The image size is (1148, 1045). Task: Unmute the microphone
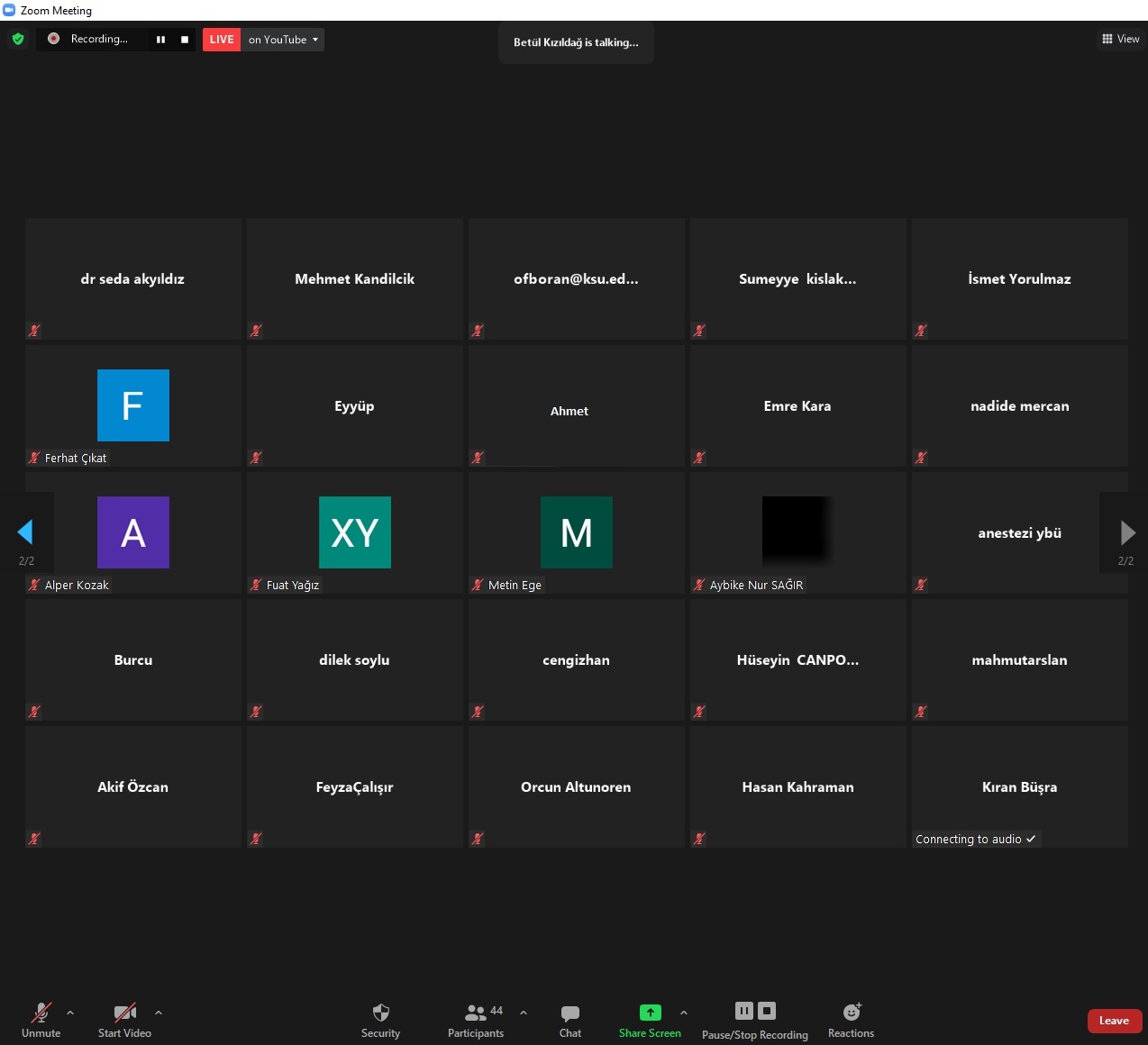coord(41,1019)
